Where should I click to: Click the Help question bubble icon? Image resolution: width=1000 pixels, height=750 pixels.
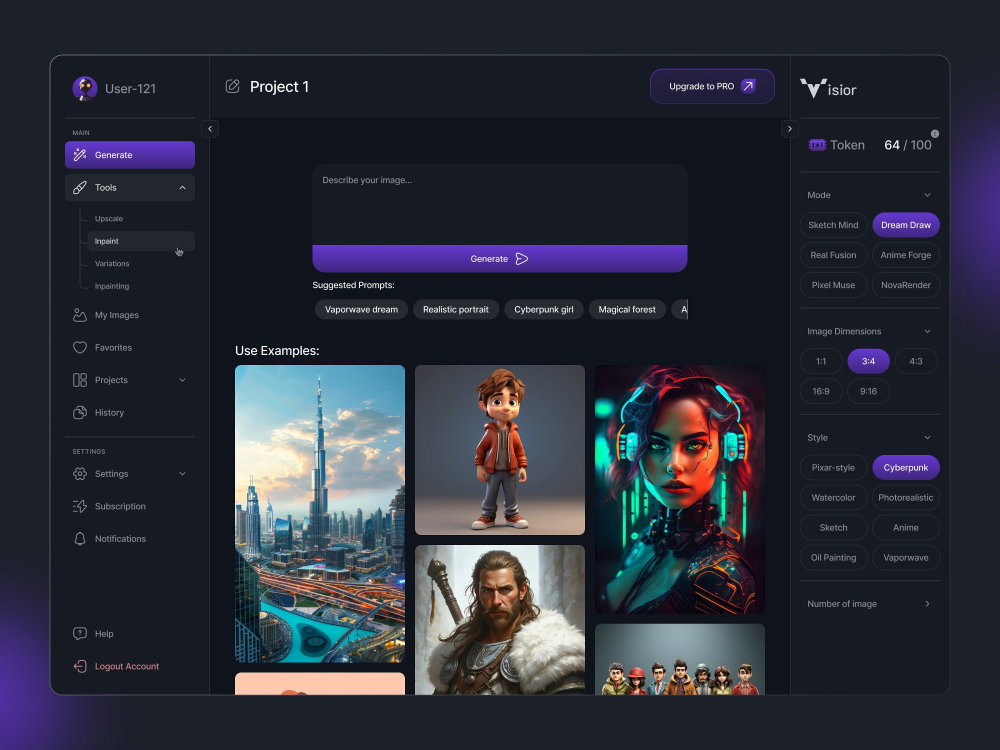[x=80, y=633]
